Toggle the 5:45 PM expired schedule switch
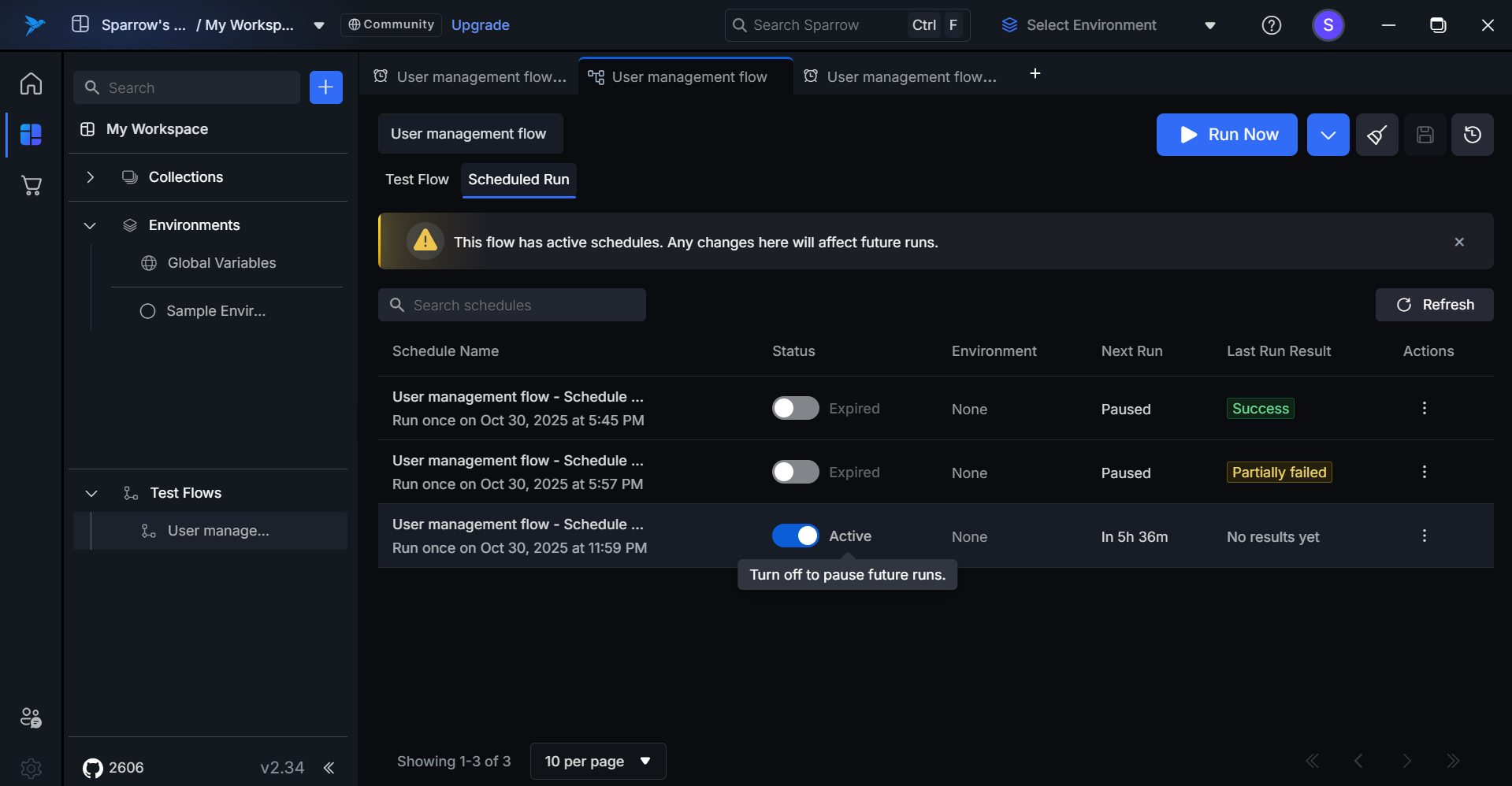 coord(795,409)
